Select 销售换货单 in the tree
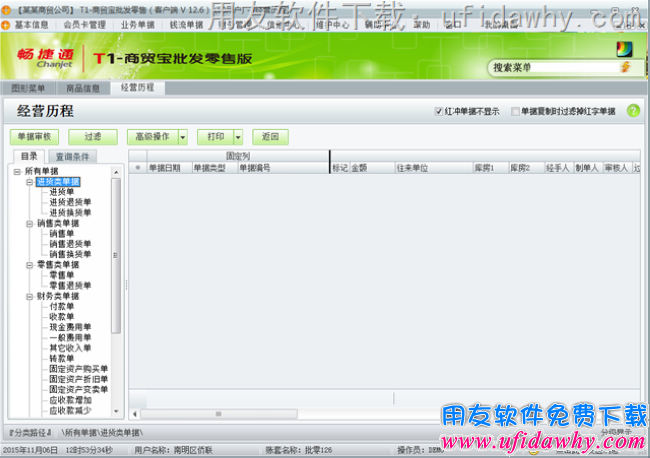The width and height of the screenshot is (650, 458). tap(70, 254)
